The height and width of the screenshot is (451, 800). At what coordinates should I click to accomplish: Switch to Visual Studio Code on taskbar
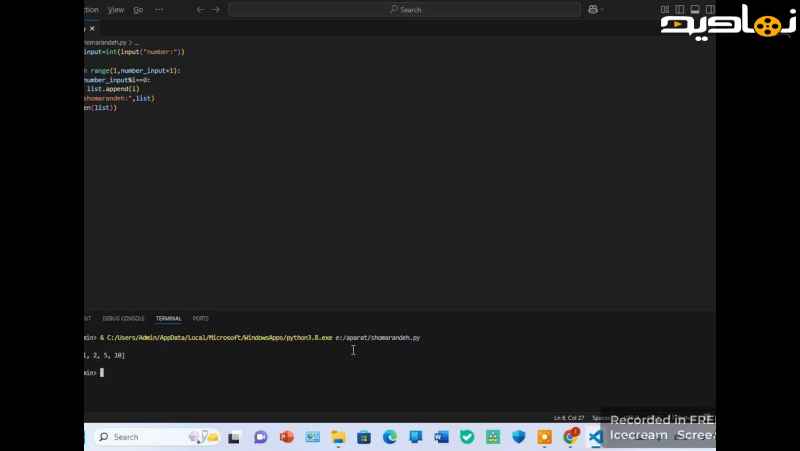[x=595, y=437]
